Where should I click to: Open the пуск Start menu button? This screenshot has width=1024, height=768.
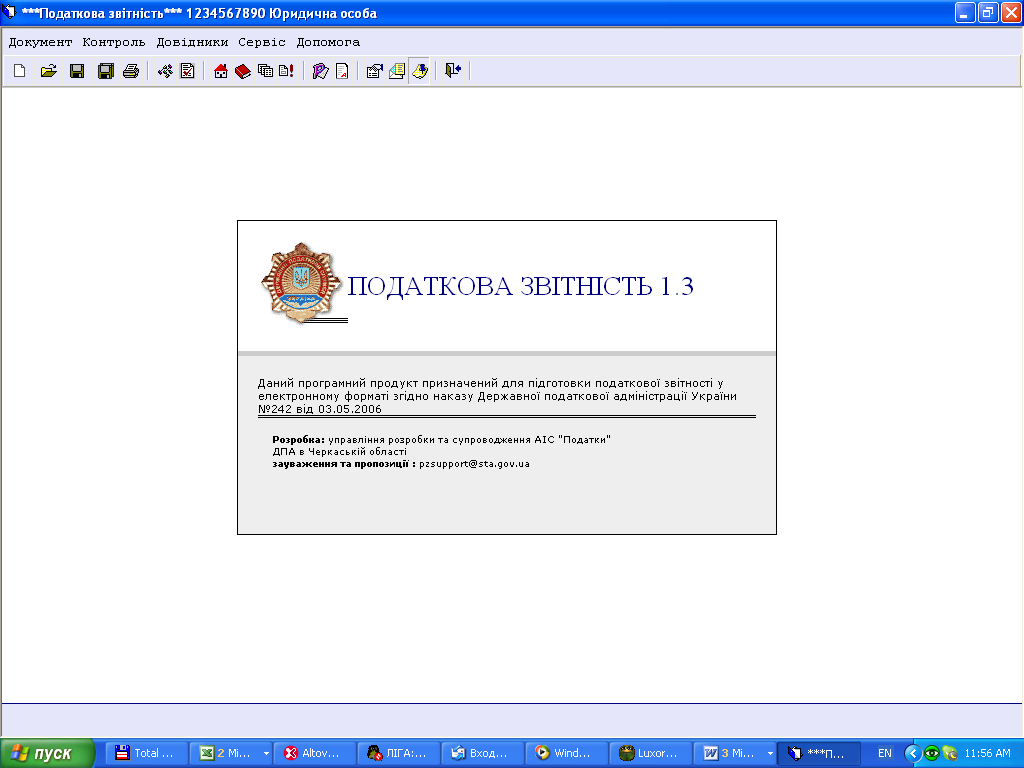click(x=48, y=753)
